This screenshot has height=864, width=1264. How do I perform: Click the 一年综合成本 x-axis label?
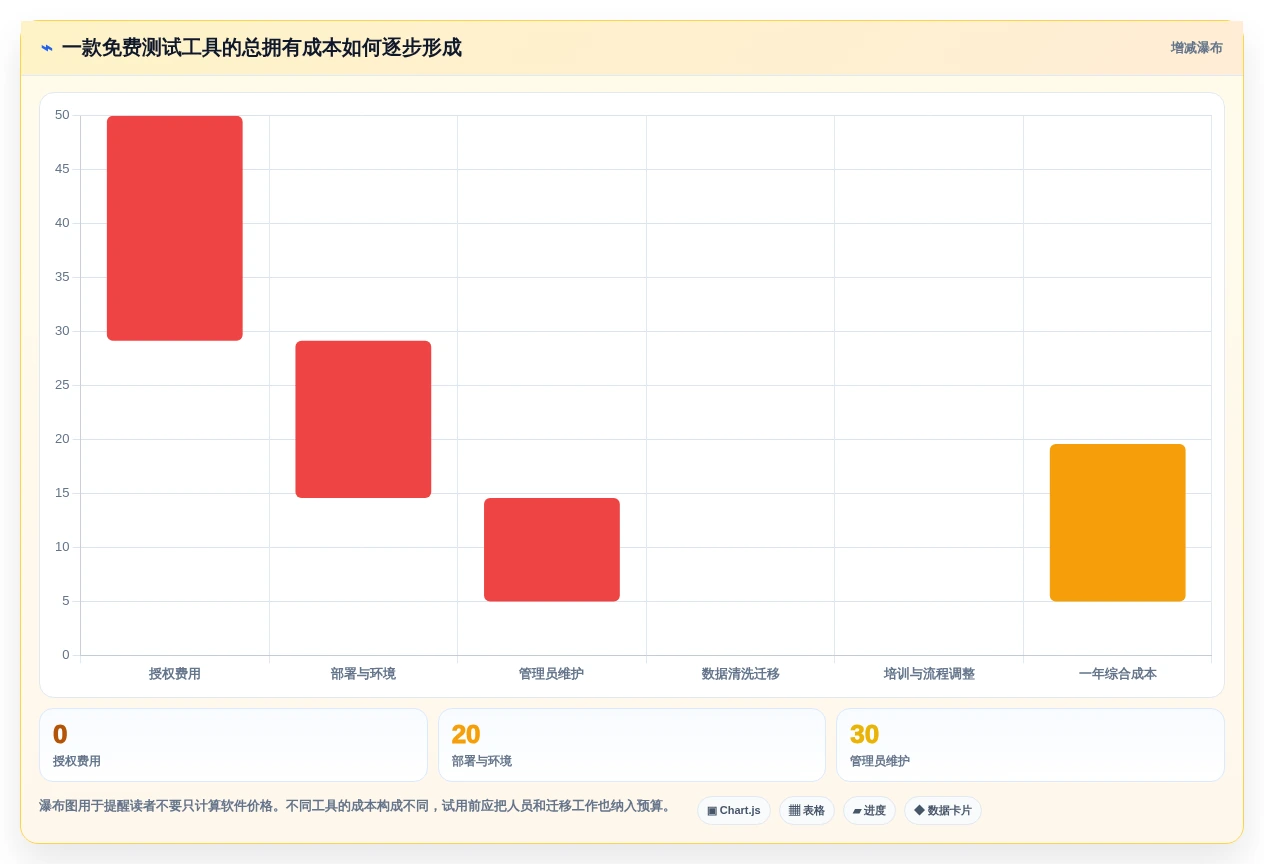click(1117, 674)
